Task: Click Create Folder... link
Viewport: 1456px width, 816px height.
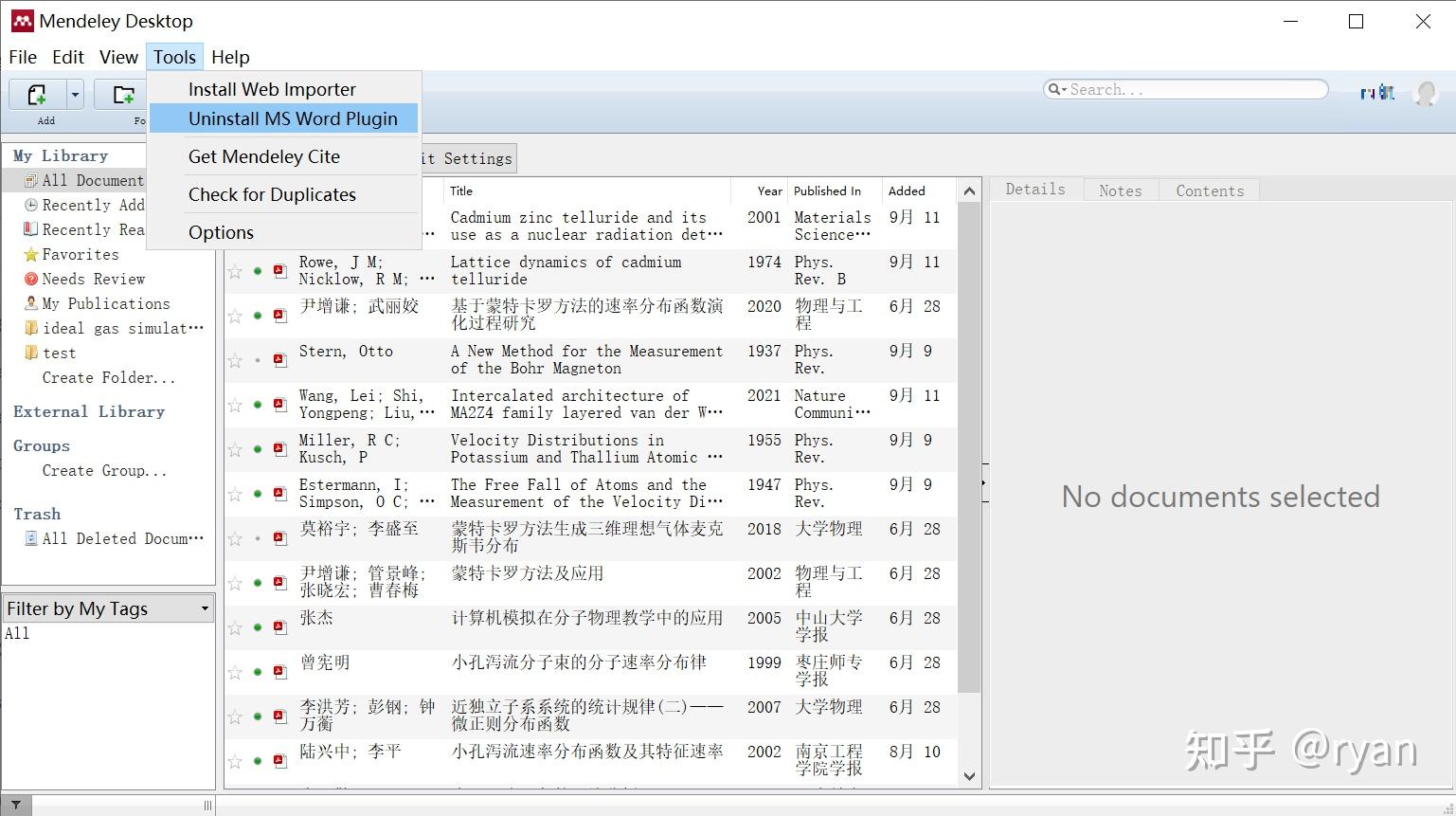Action: tap(109, 377)
